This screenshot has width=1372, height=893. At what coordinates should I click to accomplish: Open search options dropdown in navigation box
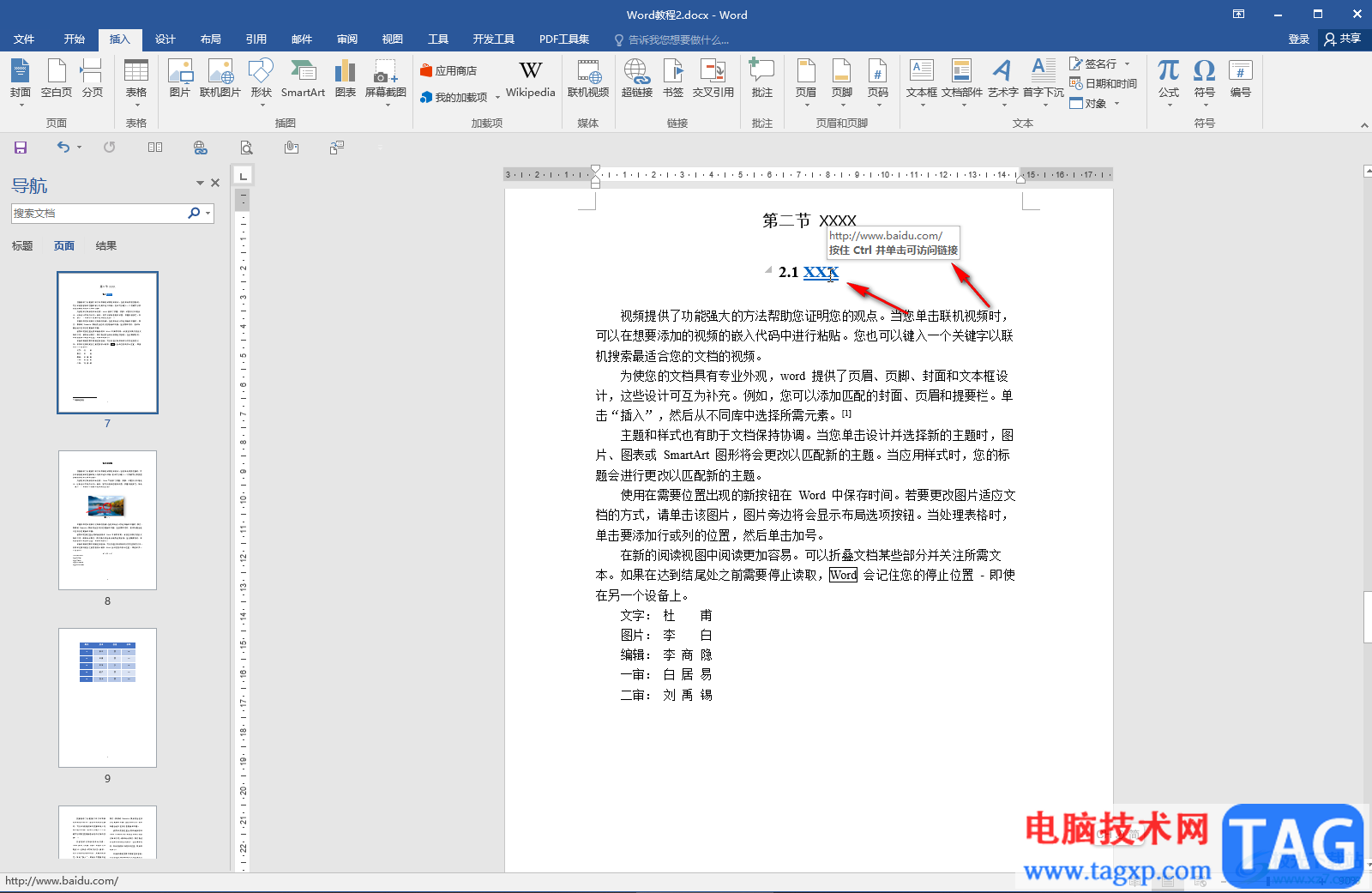click(208, 213)
